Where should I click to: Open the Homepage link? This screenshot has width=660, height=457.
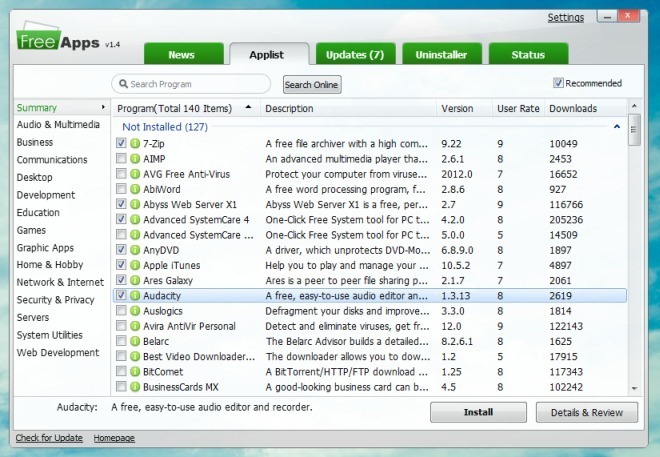click(114, 438)
